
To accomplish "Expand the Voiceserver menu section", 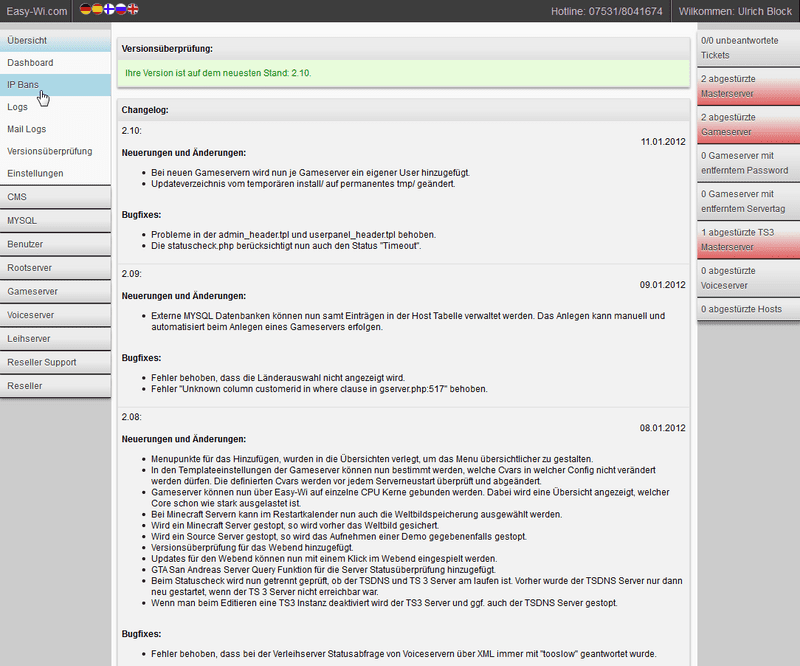I will pyautogui.click(x=55, y=315).
